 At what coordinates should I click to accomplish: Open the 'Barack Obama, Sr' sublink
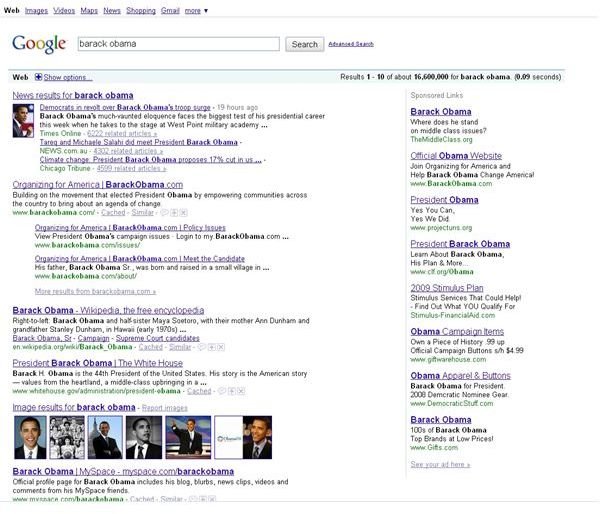[x=42, y=338]
